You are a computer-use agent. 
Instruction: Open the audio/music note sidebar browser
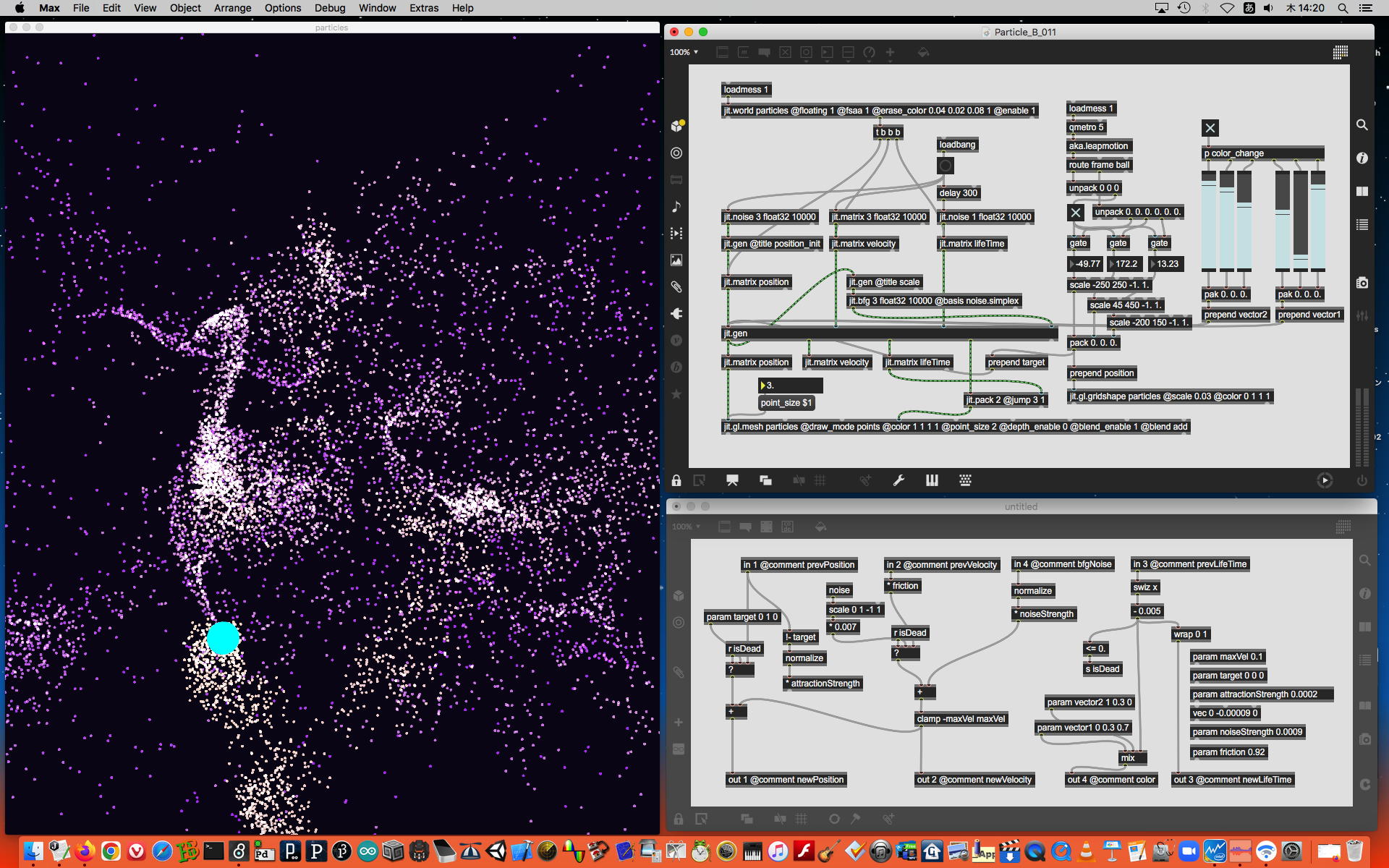pos(676,207)
